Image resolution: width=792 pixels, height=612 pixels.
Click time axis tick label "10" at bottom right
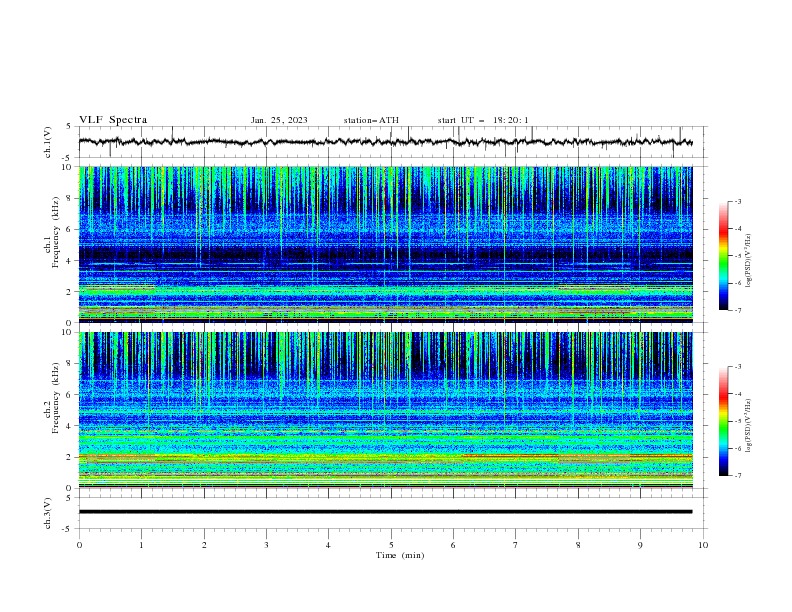point(703,545)
